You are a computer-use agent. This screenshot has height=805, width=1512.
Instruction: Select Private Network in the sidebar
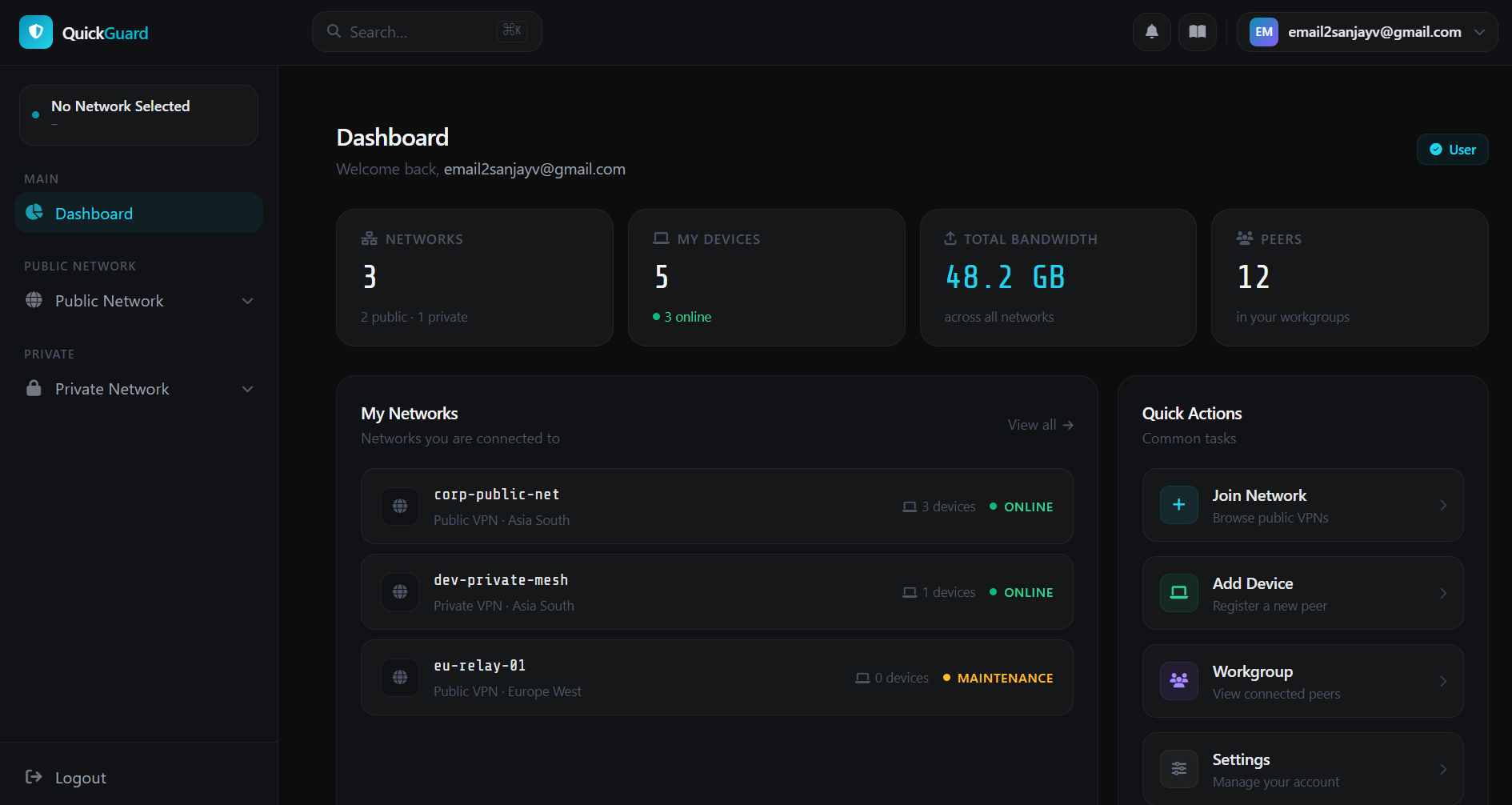point(138,389)
